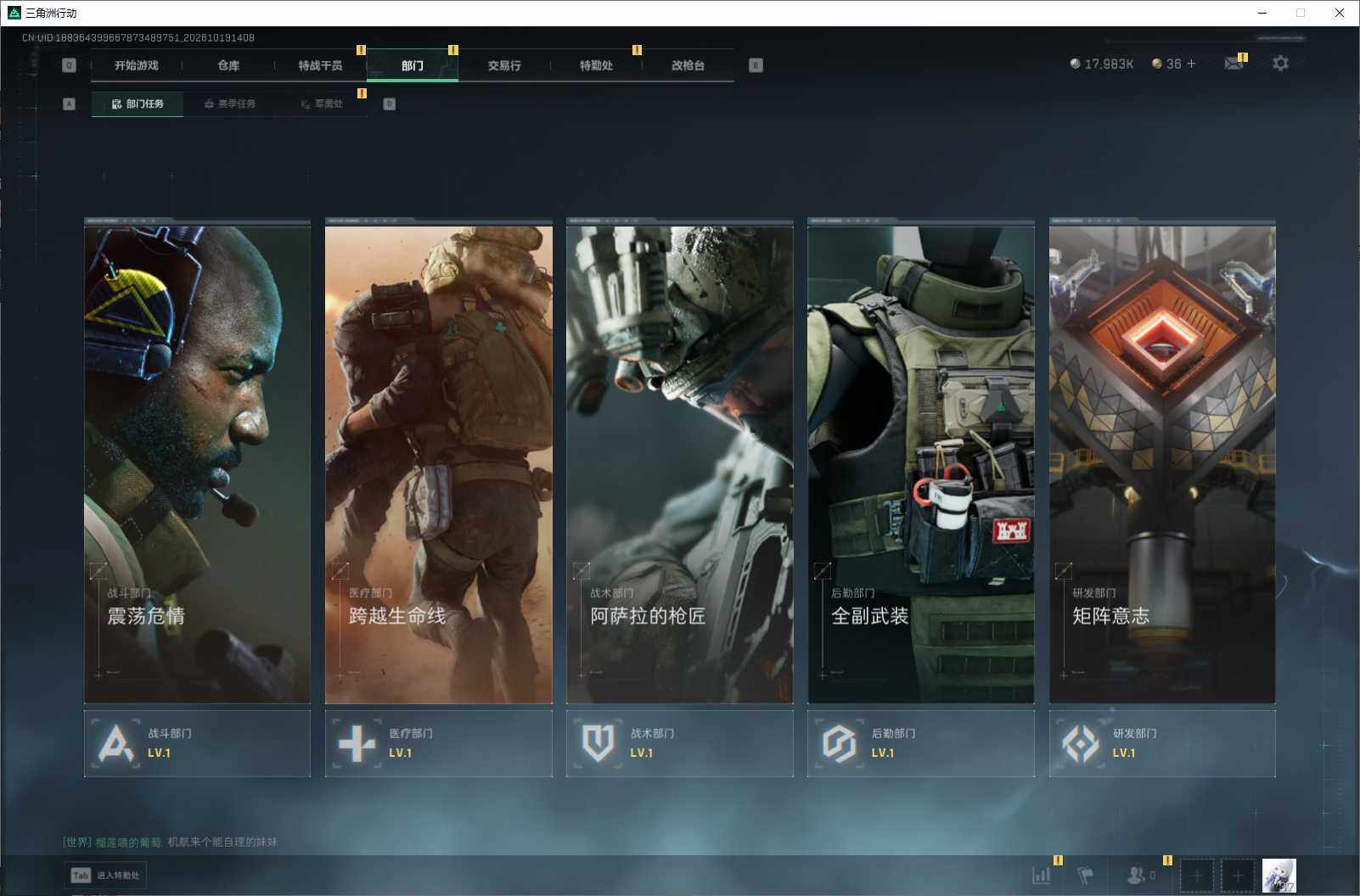Image resolution: width=1360 pixels, height=896 pixels.
Task: Click the flag icon in the bottom bar
Action: click(x=1085, y=875)
